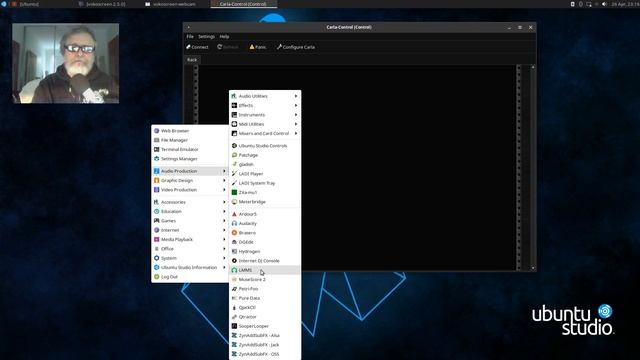Open ZynAddSubFX - Jack entry

pyautogui.click(x=265, y=345)
